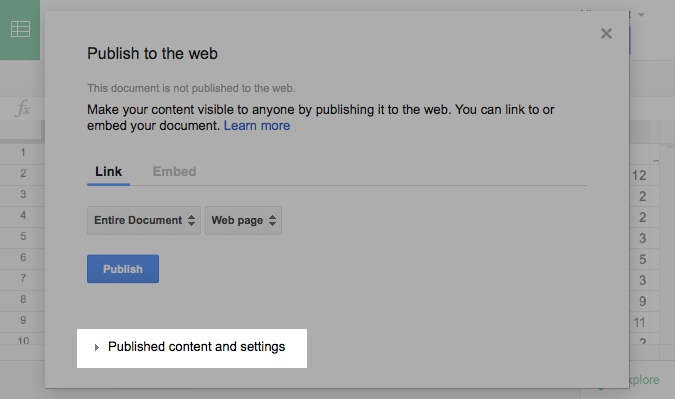
Task: Close the Publish to the web dialog
Action: tap(606, 34)
